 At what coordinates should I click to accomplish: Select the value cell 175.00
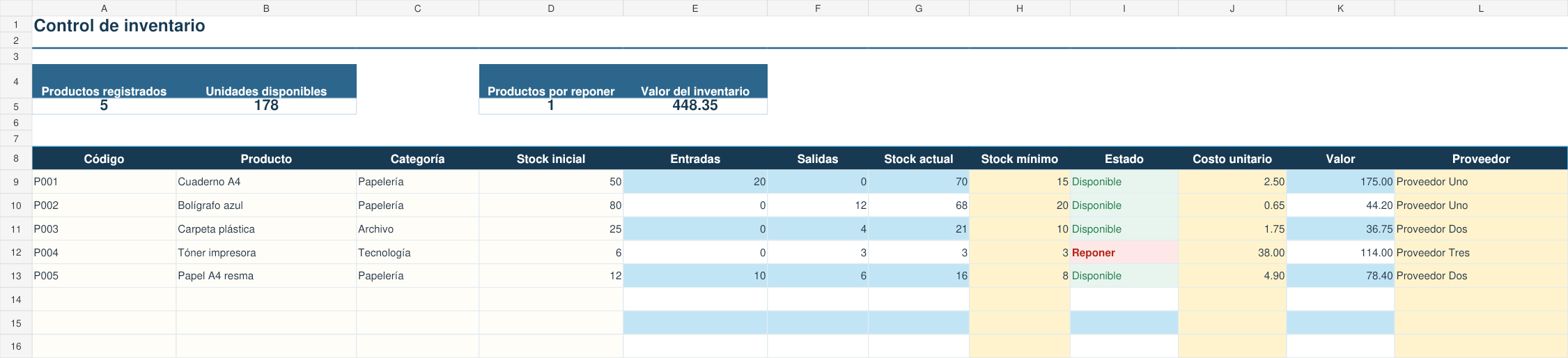[1340, 182]
